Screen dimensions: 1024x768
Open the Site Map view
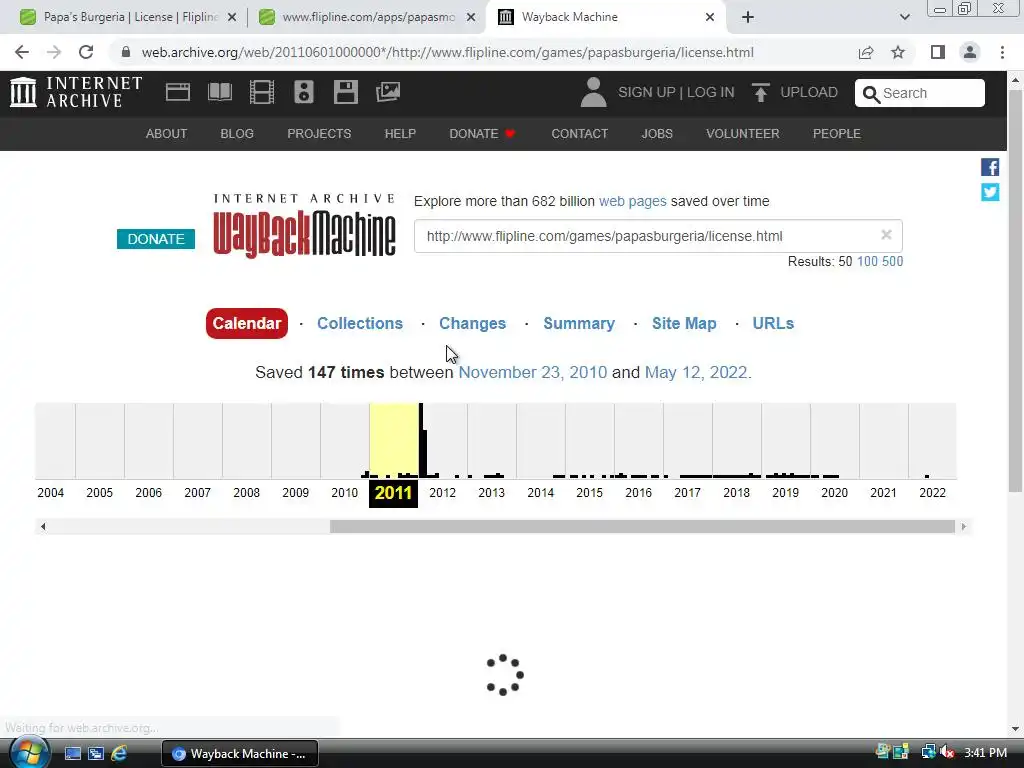684,323
